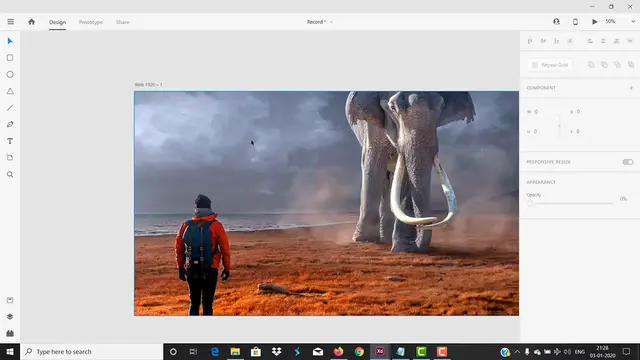Click Adobe XD taskbar icon

pyautogui.click(x=380, y=351)
